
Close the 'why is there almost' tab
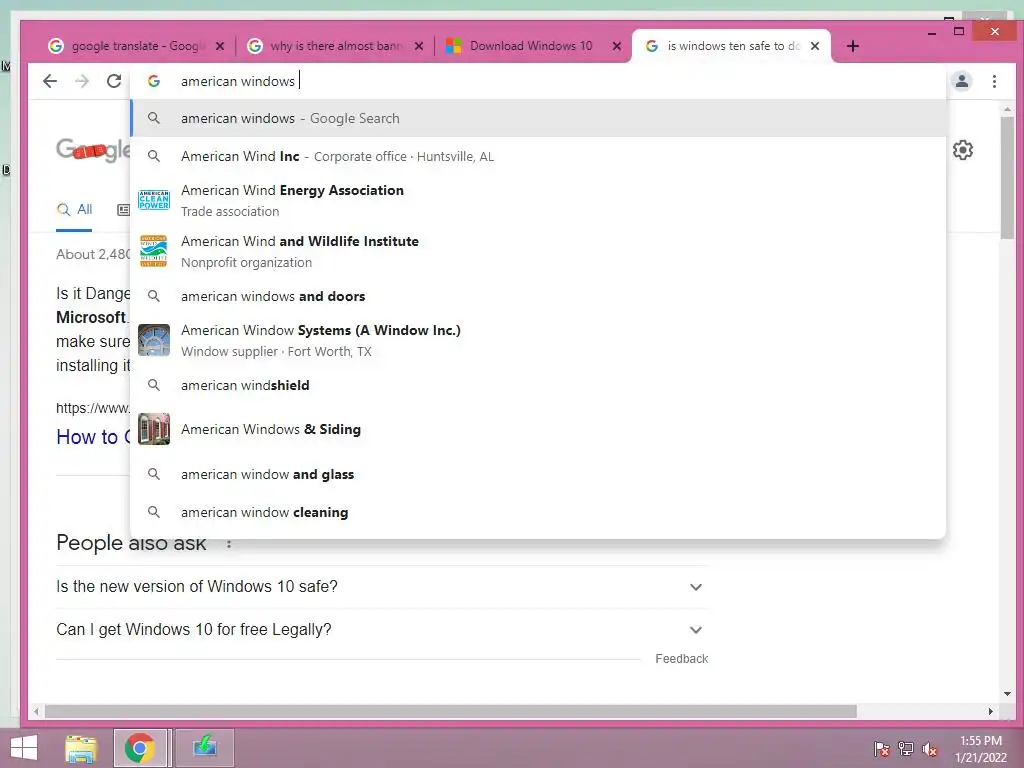click(419, 46)
